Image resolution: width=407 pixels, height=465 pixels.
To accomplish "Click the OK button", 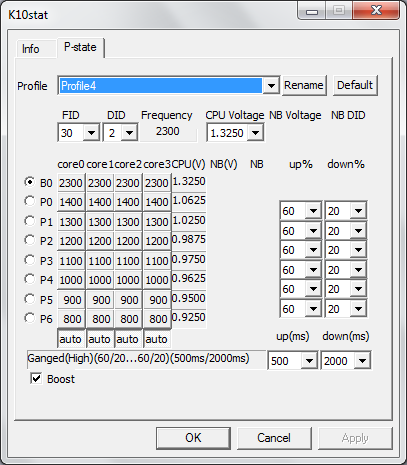I will pyautogui.click(x=193, y=438).
